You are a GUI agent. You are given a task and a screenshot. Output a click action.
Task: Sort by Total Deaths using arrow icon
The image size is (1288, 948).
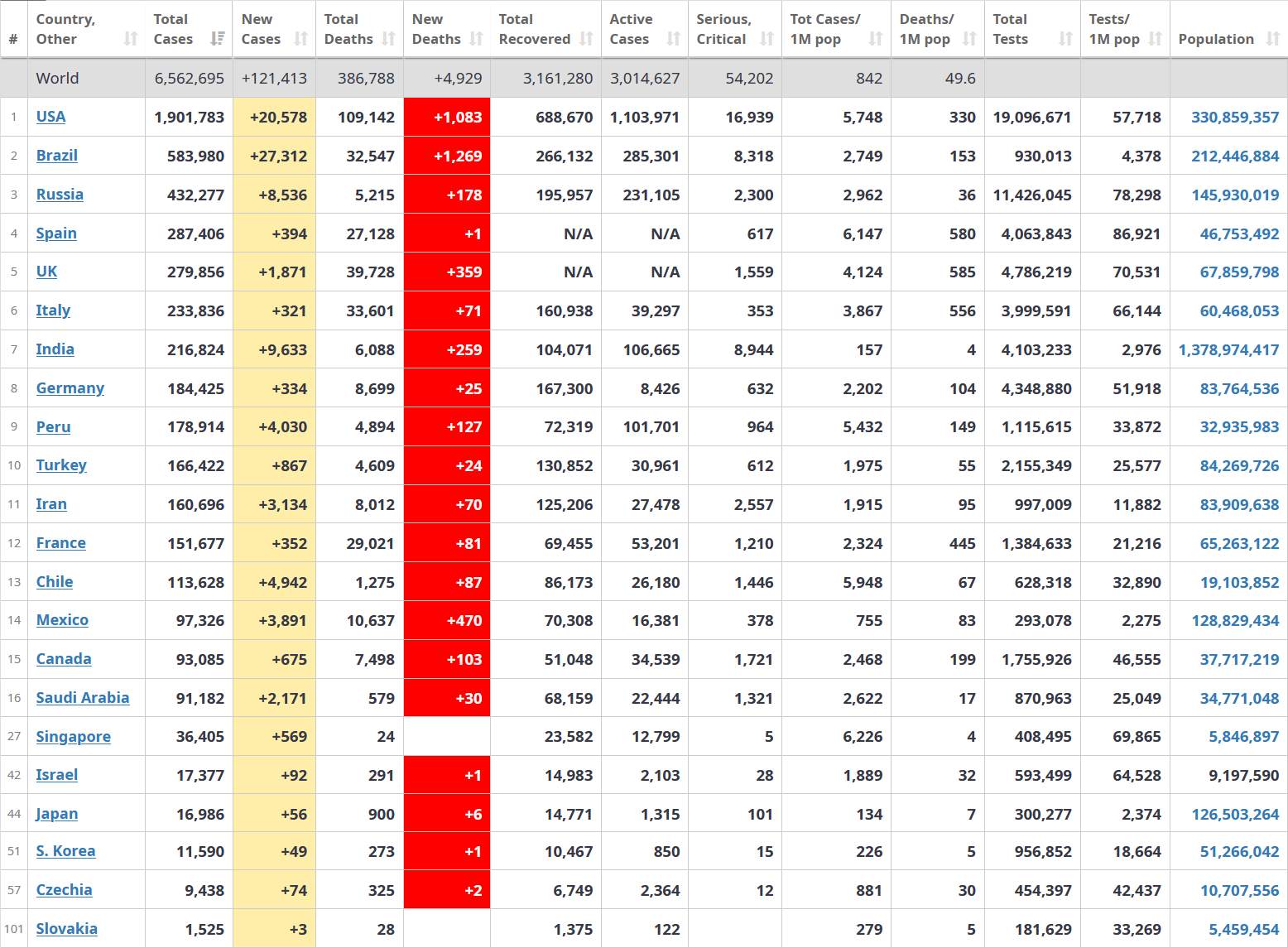click(x=389, y=39)
